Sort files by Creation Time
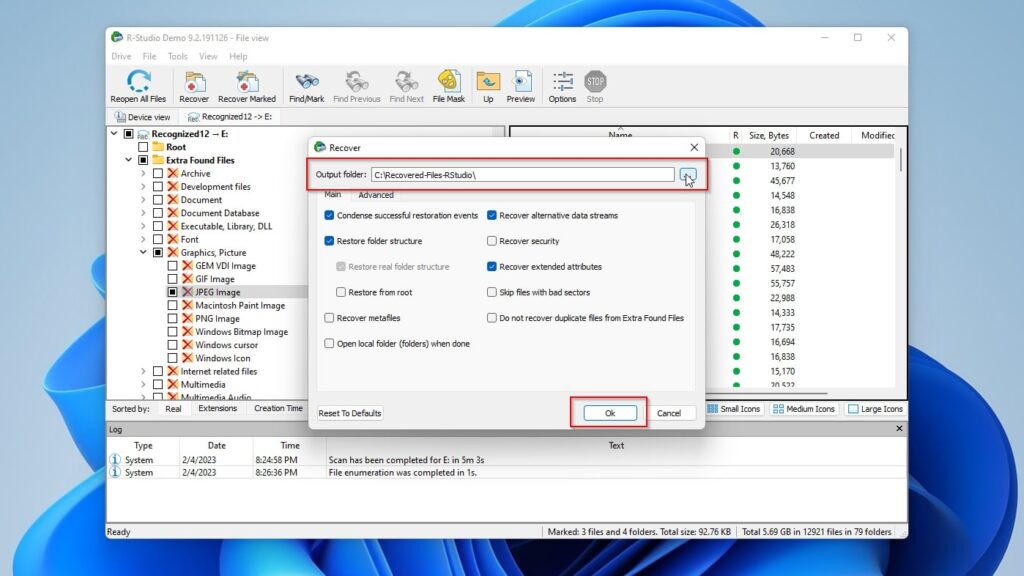The height and width of the screenshot is (576, 1024). (278, 408)
